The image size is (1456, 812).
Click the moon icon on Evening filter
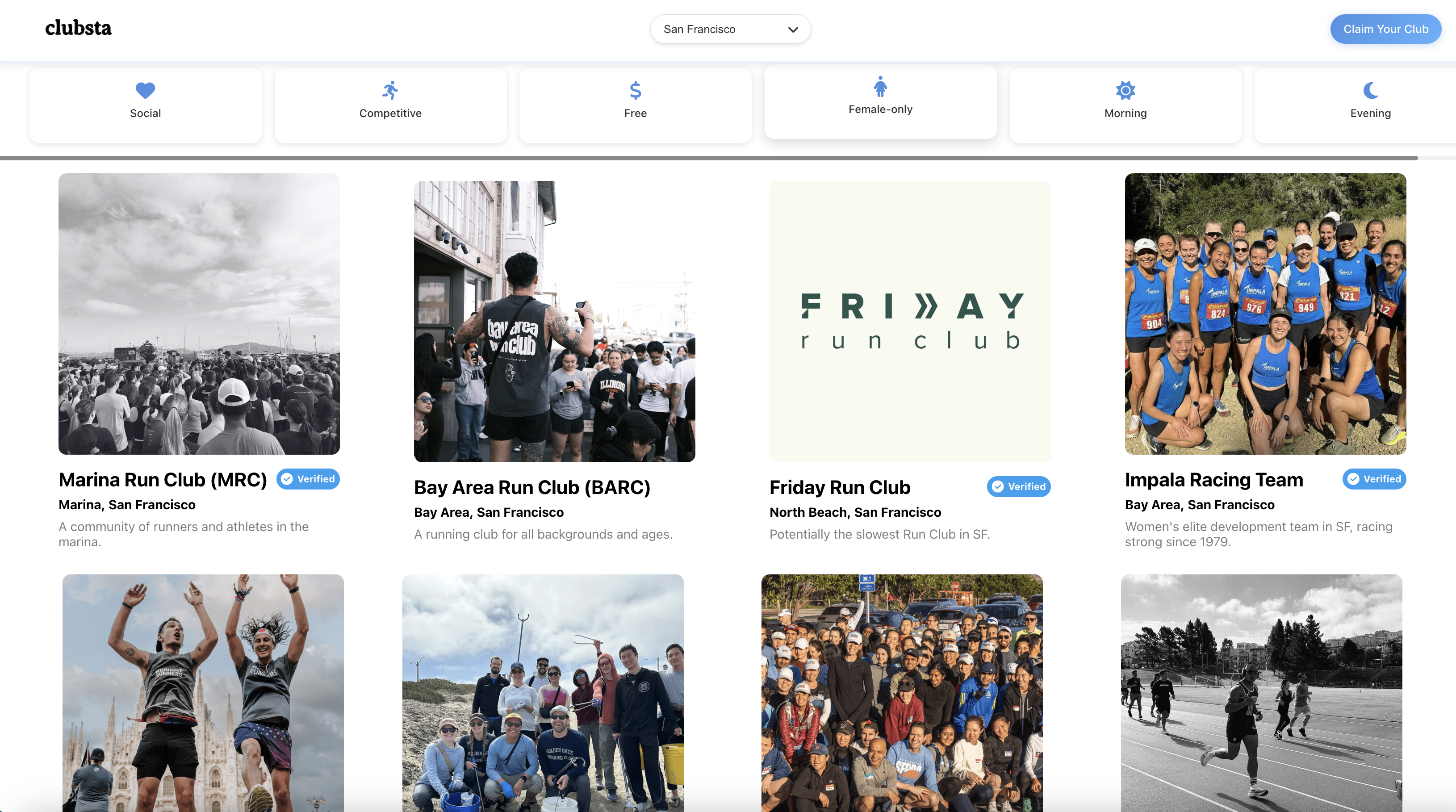pos(1370,90)
